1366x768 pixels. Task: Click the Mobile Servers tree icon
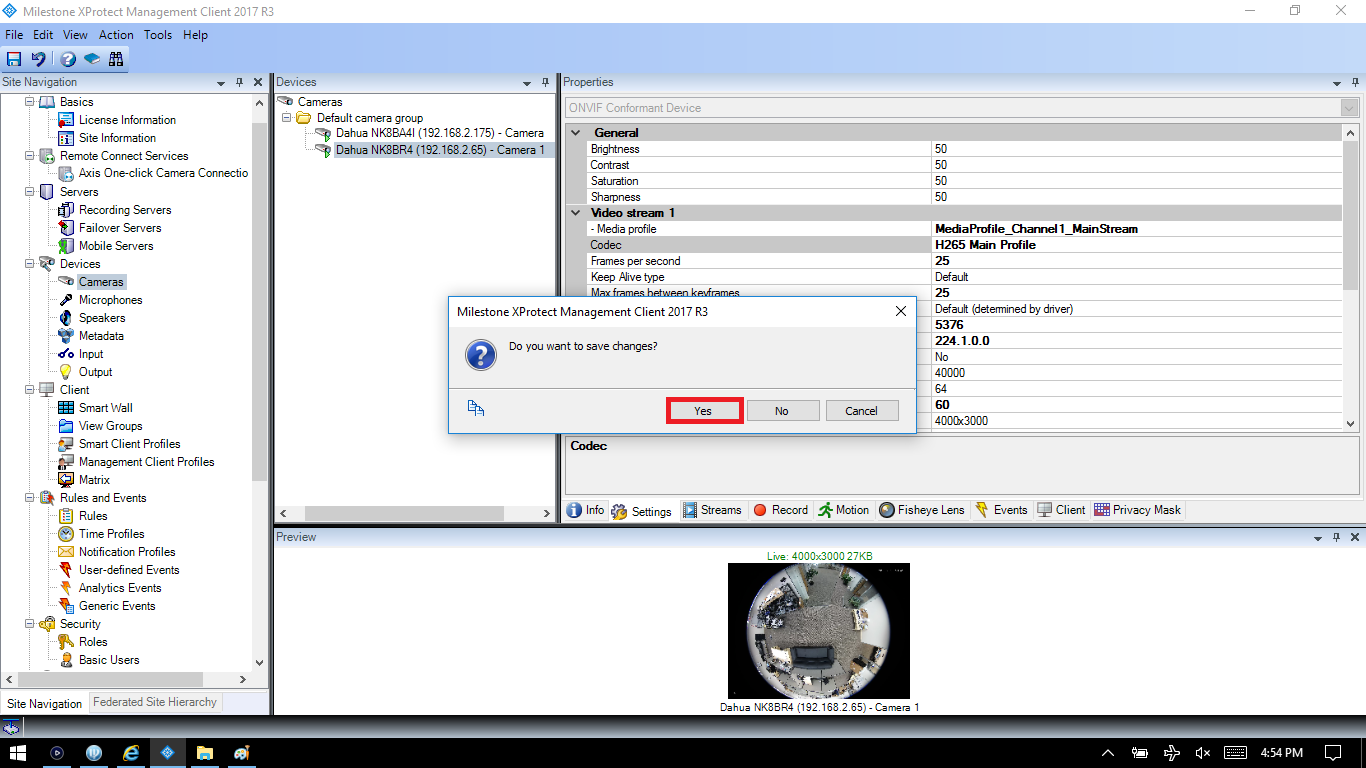66,246
